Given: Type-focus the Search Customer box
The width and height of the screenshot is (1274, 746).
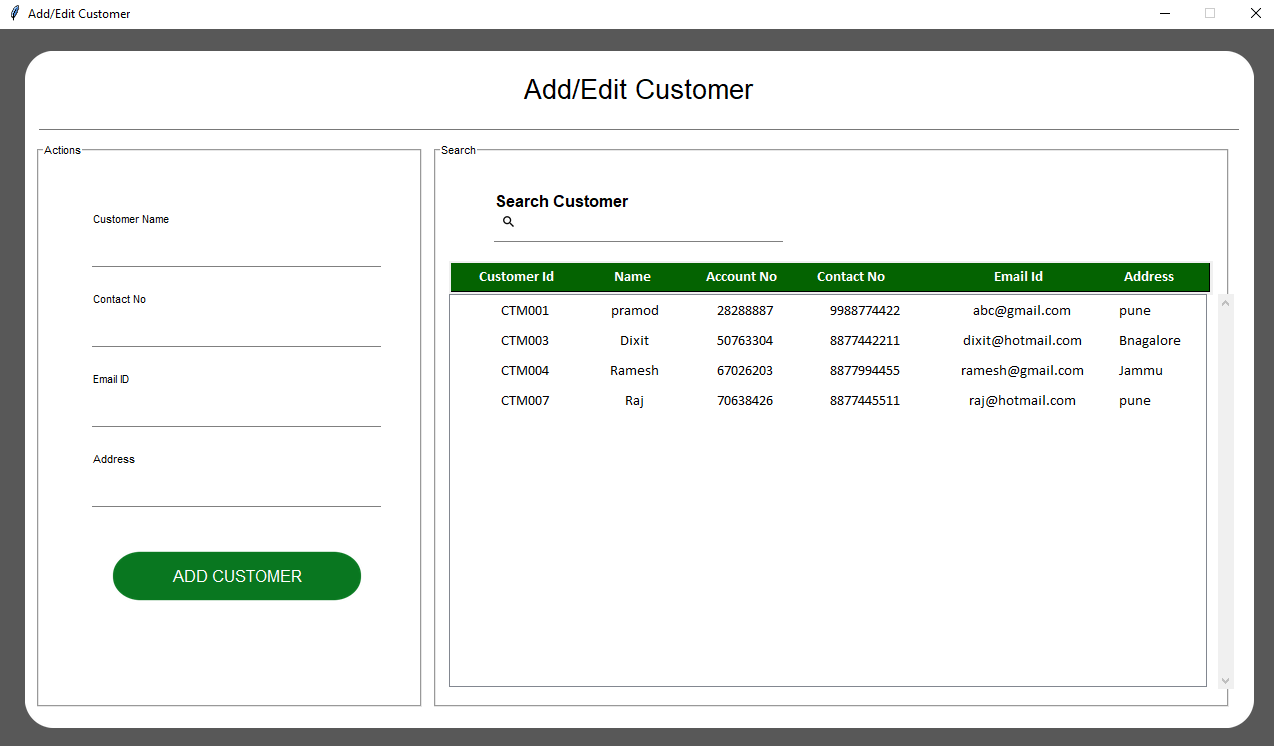Looking at the screenshot, I should pyautogui.click(x=648, y=226).
